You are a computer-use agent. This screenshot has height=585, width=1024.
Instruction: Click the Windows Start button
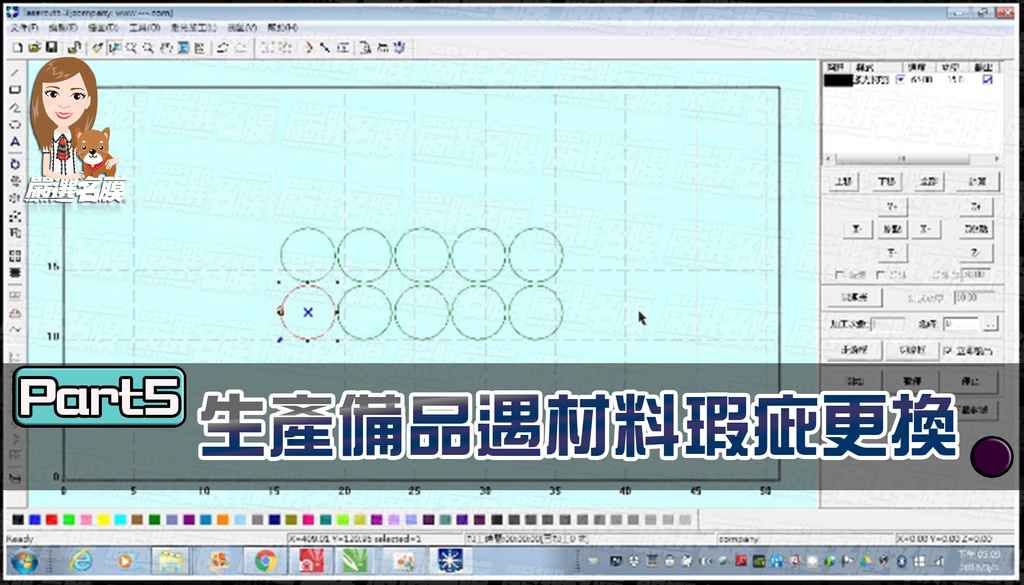point(24,561)
